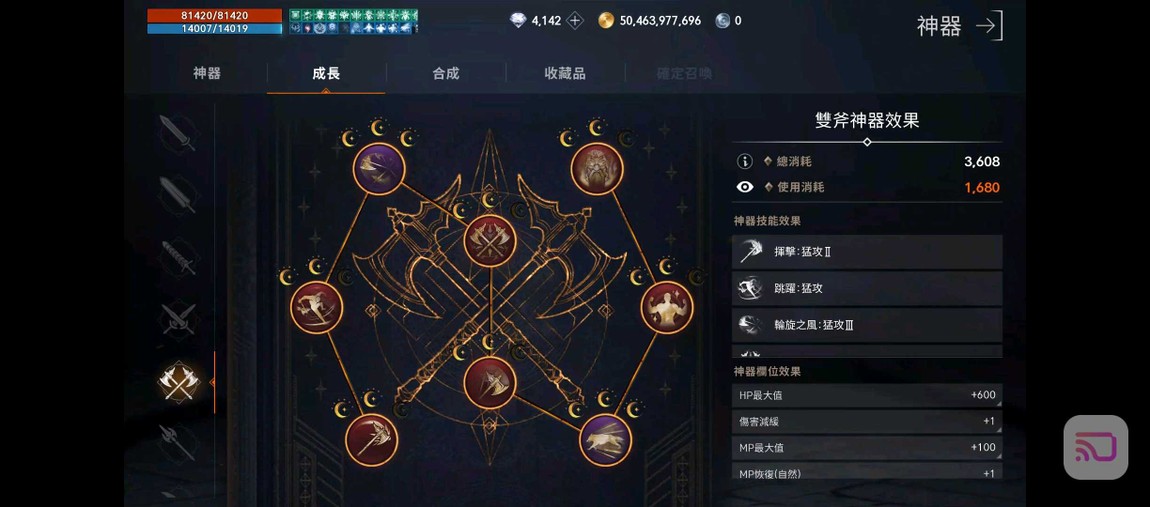Open the right flexing figure skill node
Screen dimensions: 1150x507
coord(667,307)
